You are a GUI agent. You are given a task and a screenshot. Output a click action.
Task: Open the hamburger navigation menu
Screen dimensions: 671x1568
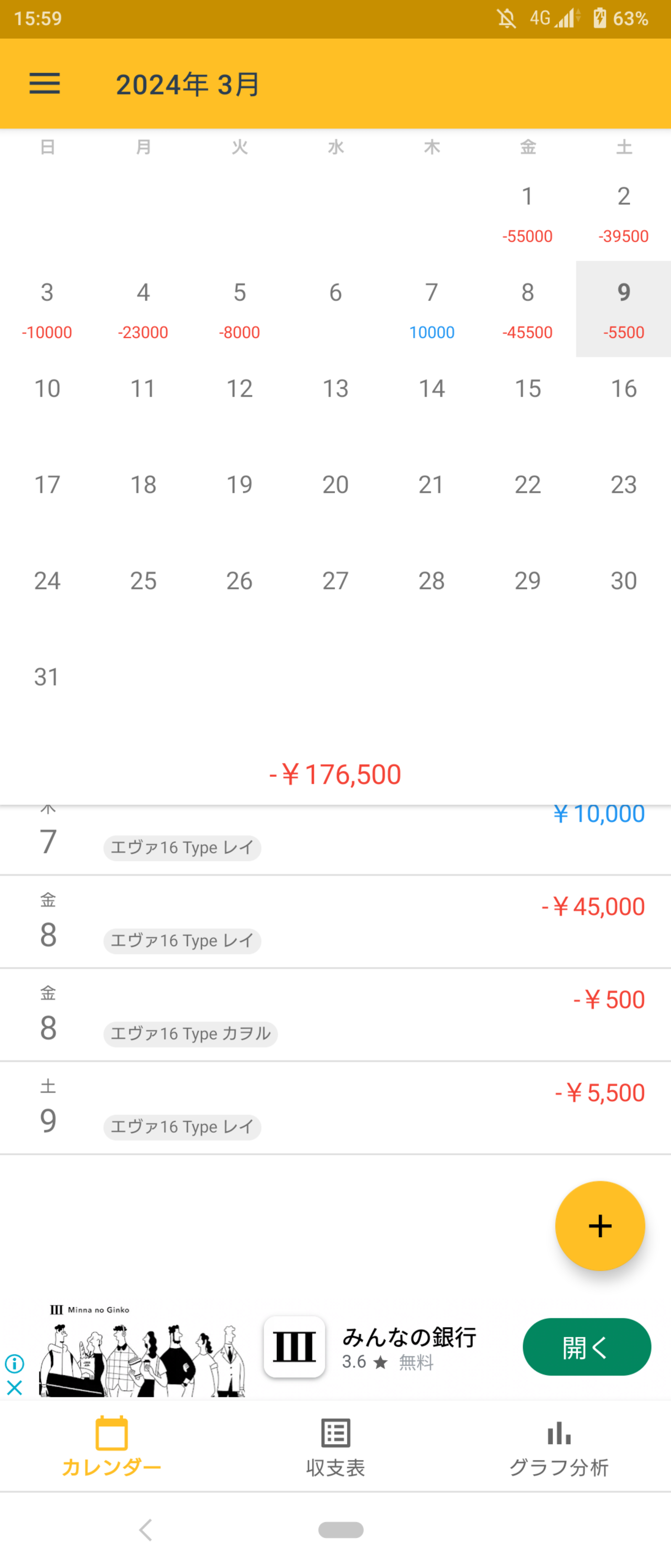[45, 83]
